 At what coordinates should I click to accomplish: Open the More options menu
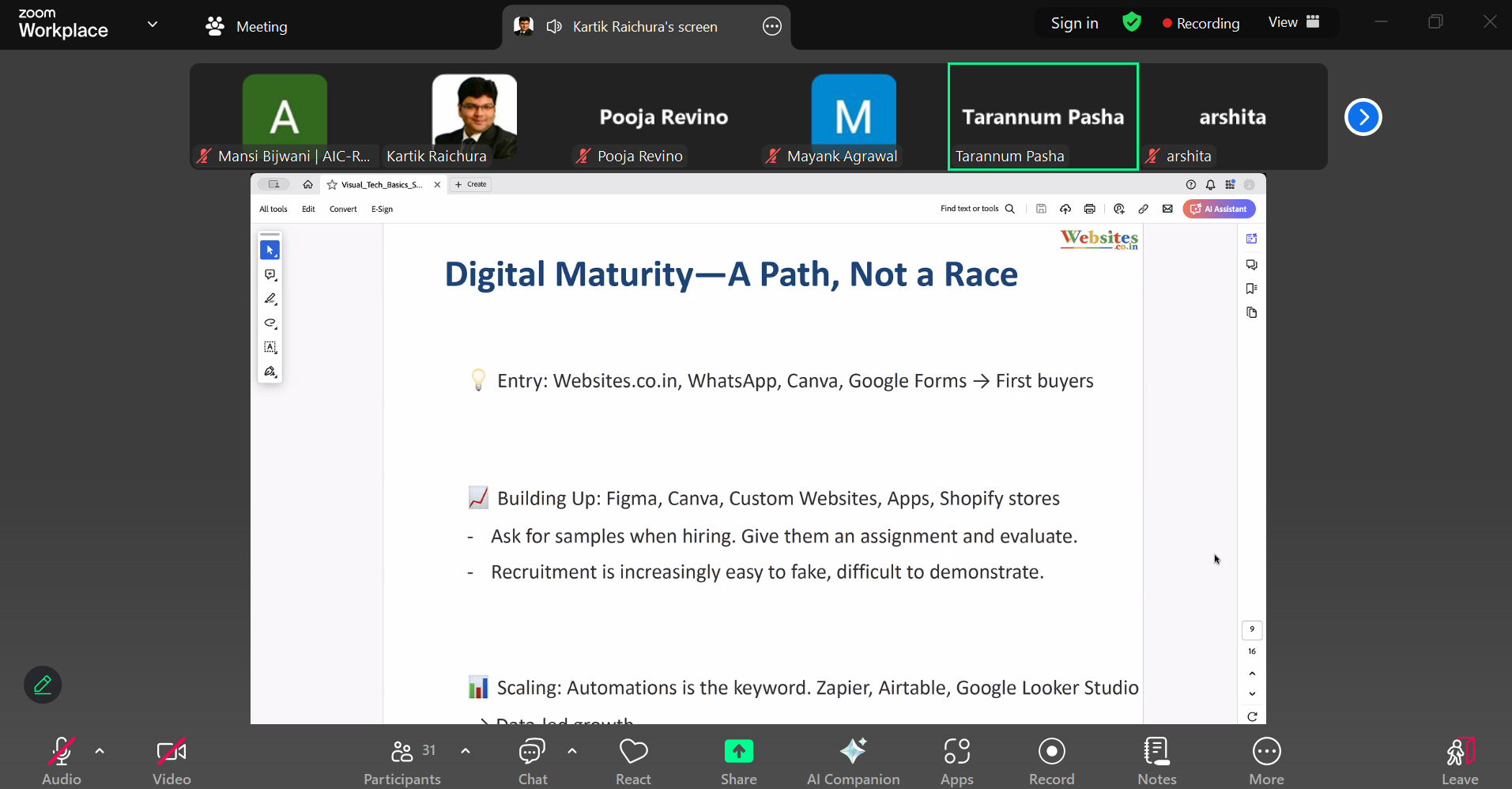[x=1267, y=761]
